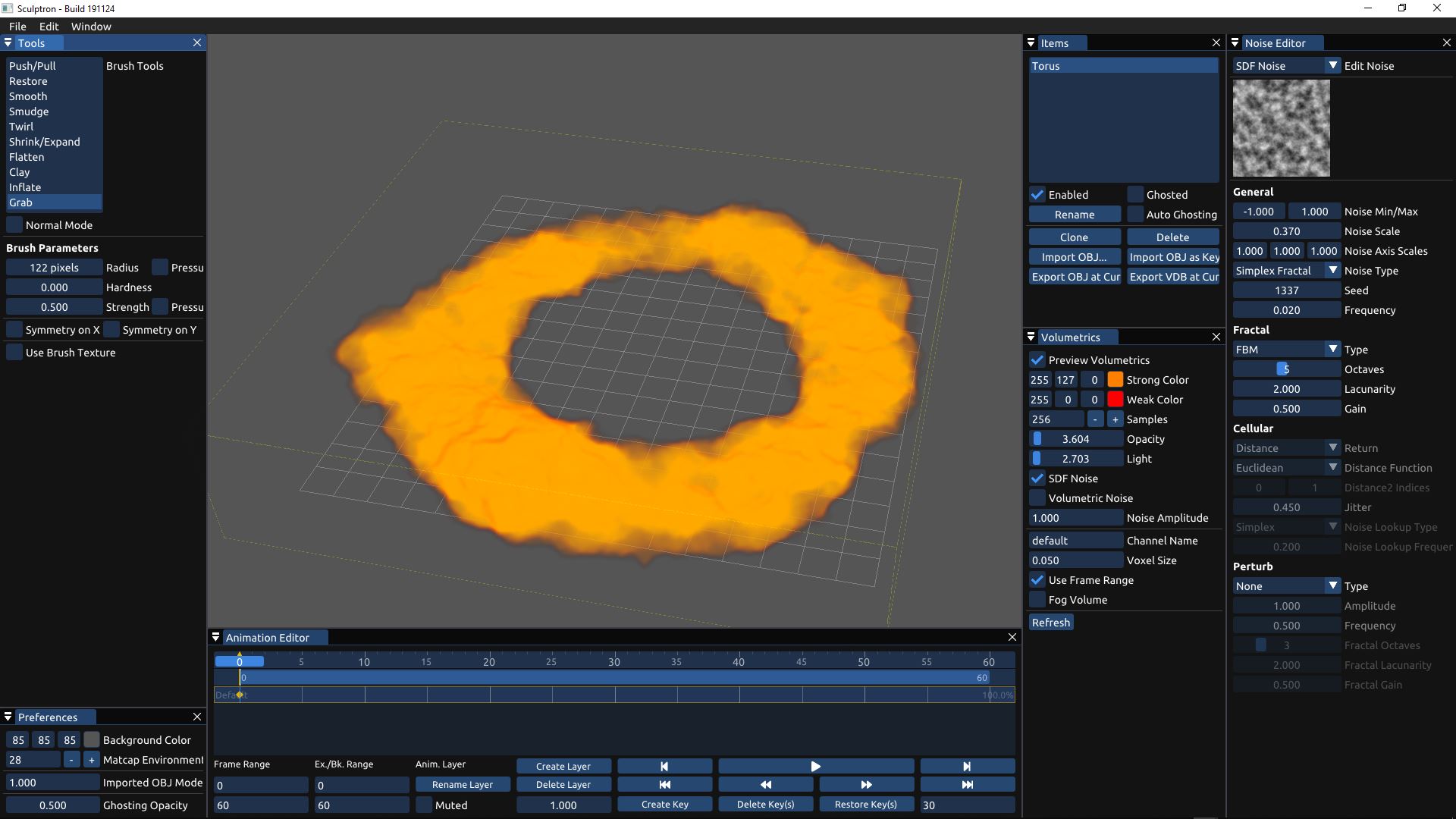Viewport: 1456px width, 819px height.
Task: Collapse the Animation Editor panel triangle
Action: click(216, 638)
